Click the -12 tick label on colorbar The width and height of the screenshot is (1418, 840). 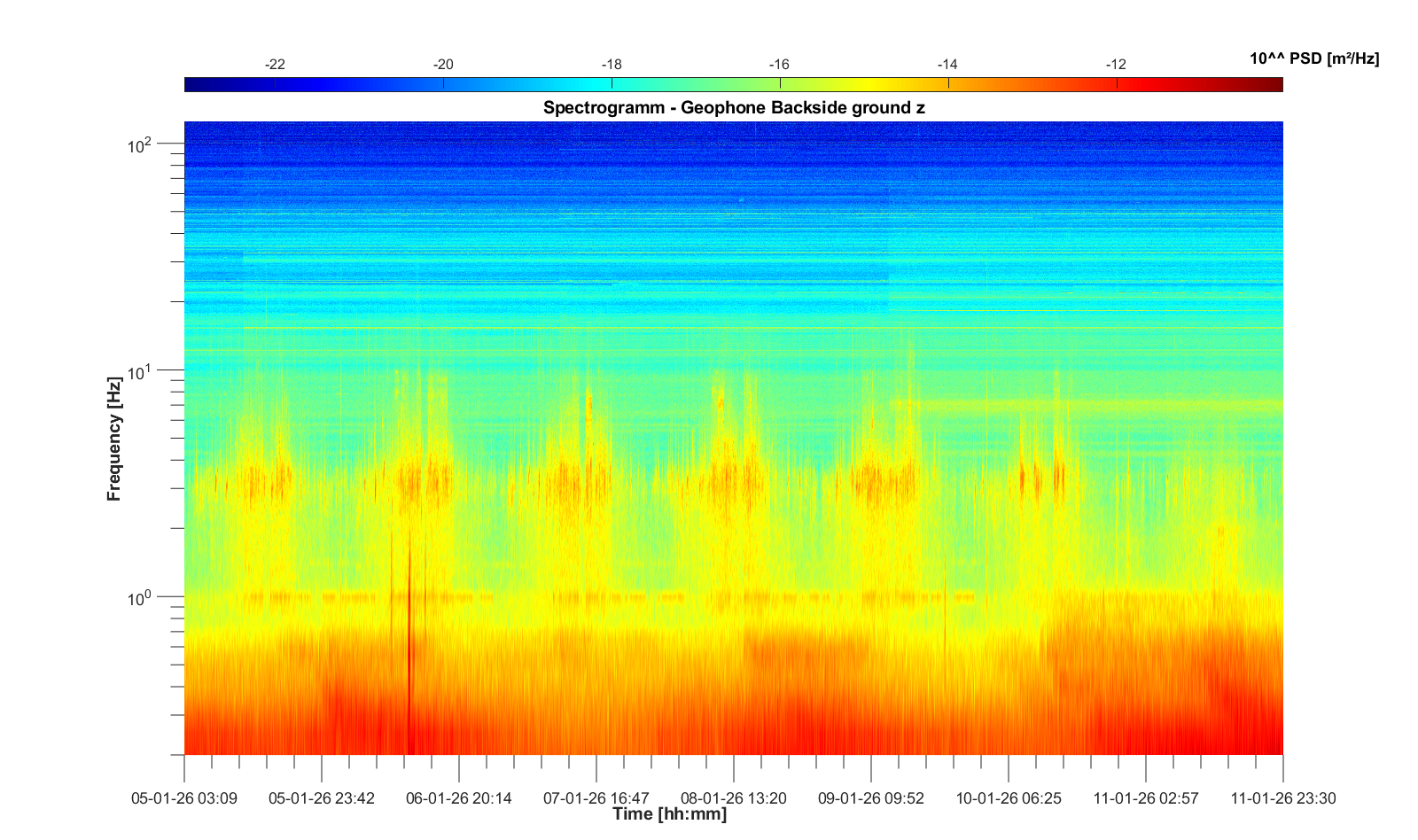coord(1116,65)
